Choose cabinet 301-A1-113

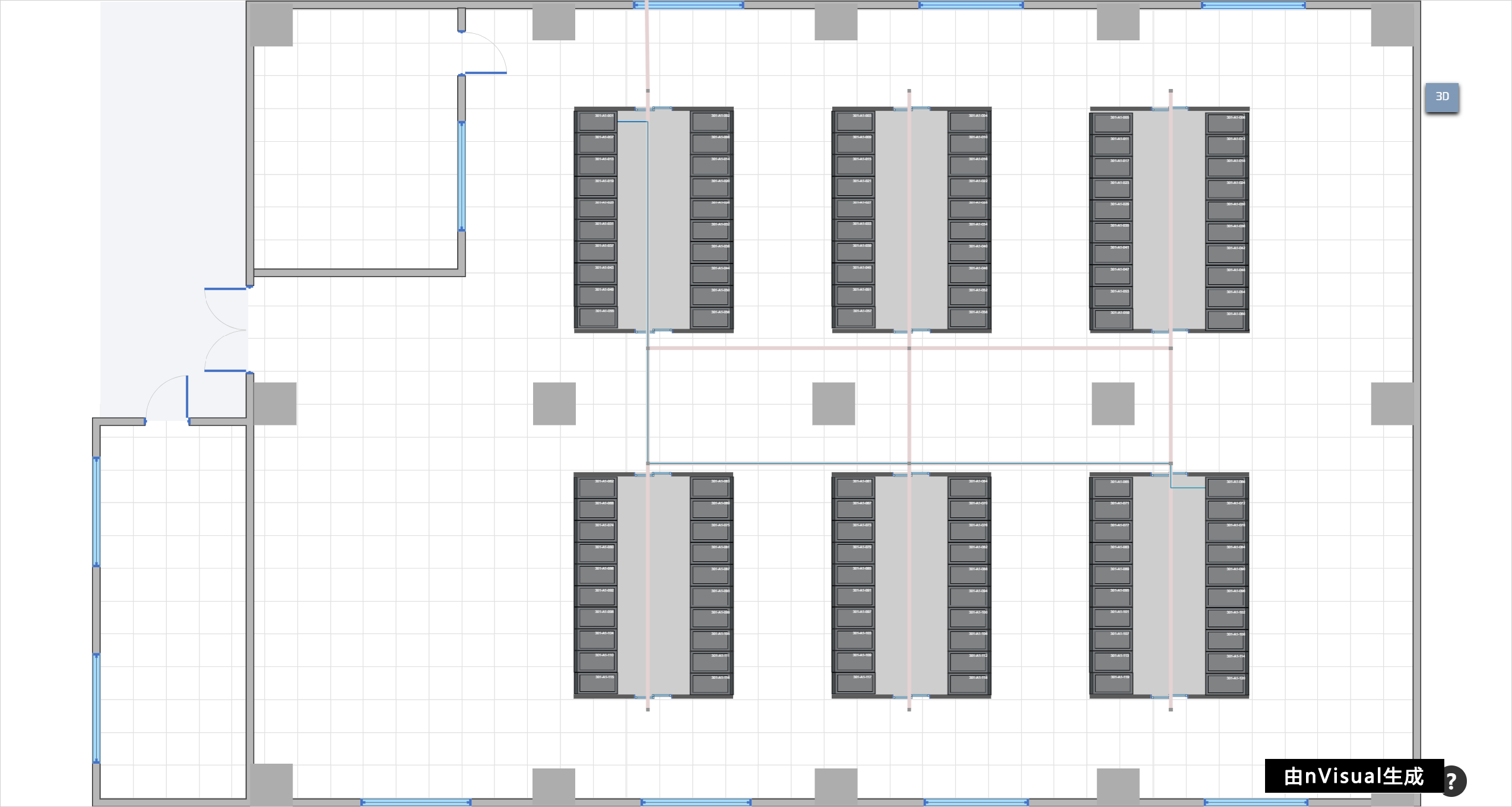(1112, 662)
